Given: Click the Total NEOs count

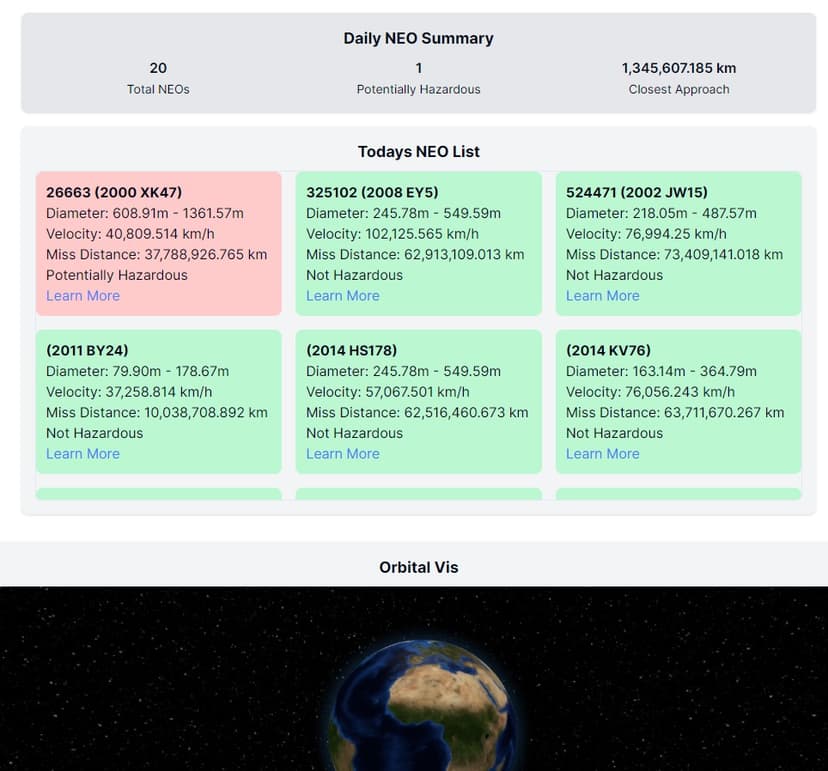Looking at the screenshot, I should coord(158,69).
